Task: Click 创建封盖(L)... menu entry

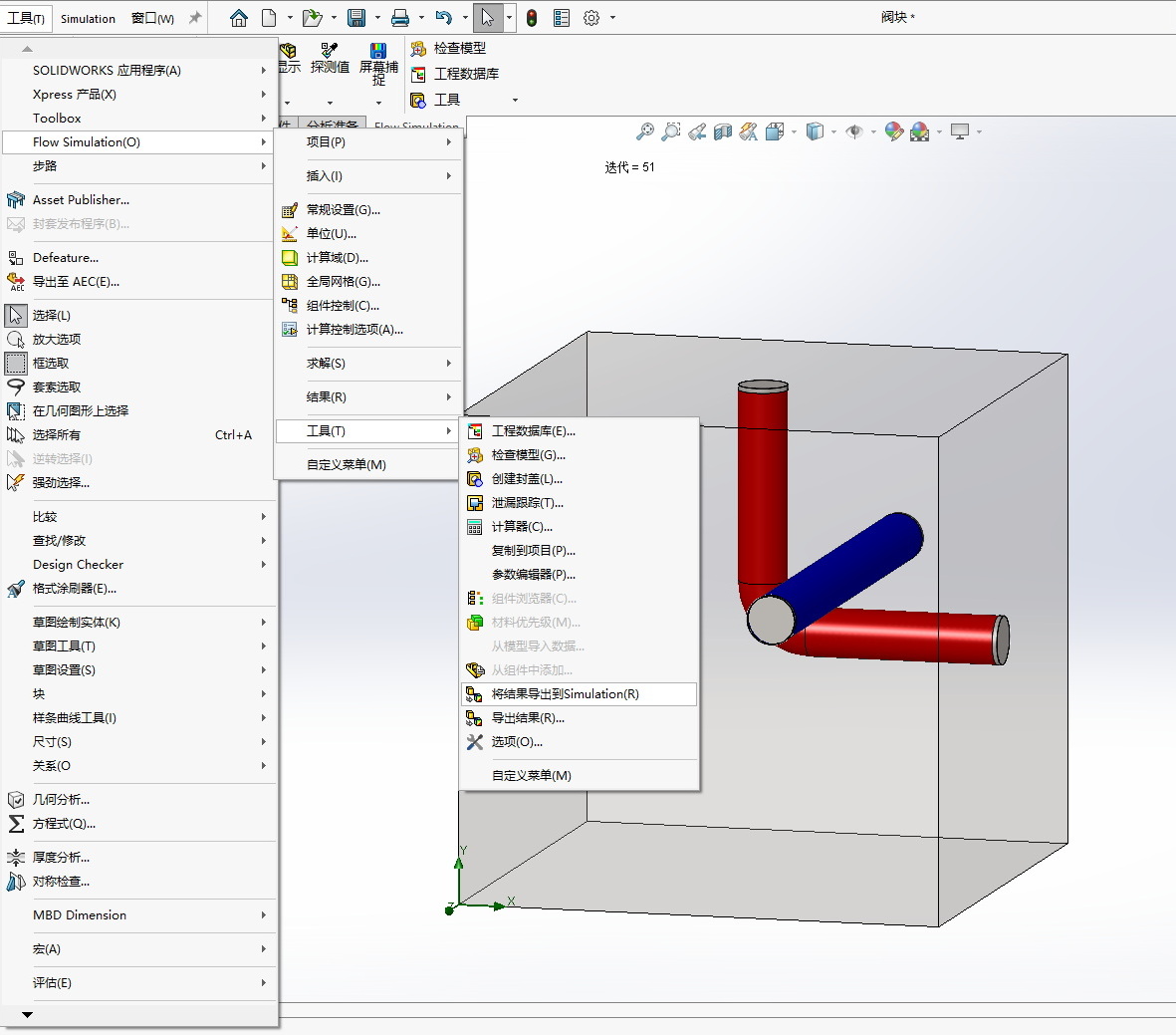Action: click(579, 479)
